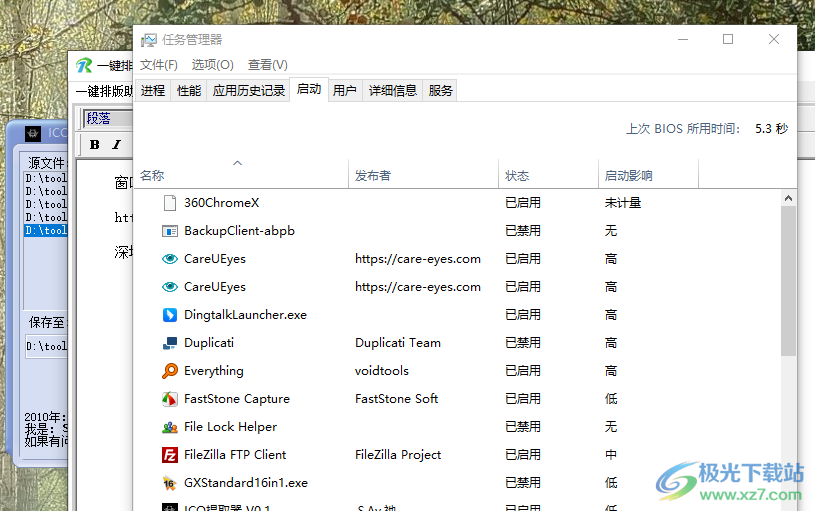Image resolution: width=815 pixels, height=511 pixels.
Task: Click publisher Duplicati Team
Action: pos(398,343)
